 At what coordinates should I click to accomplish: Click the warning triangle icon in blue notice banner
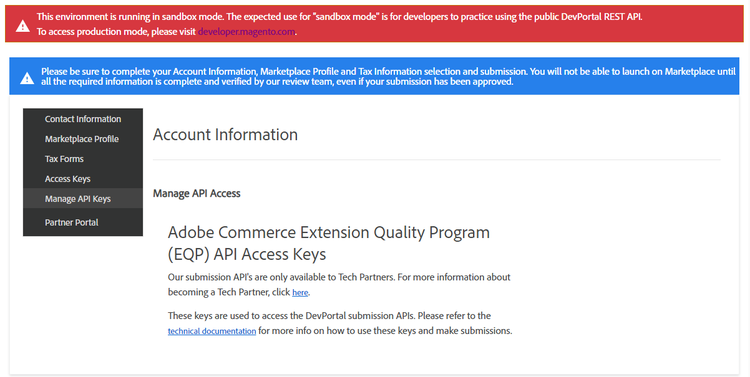point(27,78)
